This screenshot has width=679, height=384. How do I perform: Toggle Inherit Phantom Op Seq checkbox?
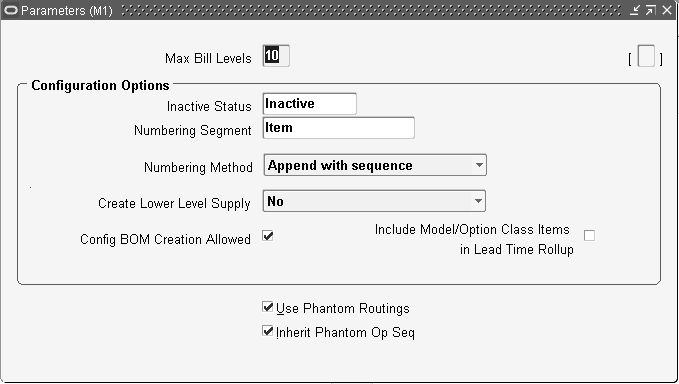click(x=268, y=331)
